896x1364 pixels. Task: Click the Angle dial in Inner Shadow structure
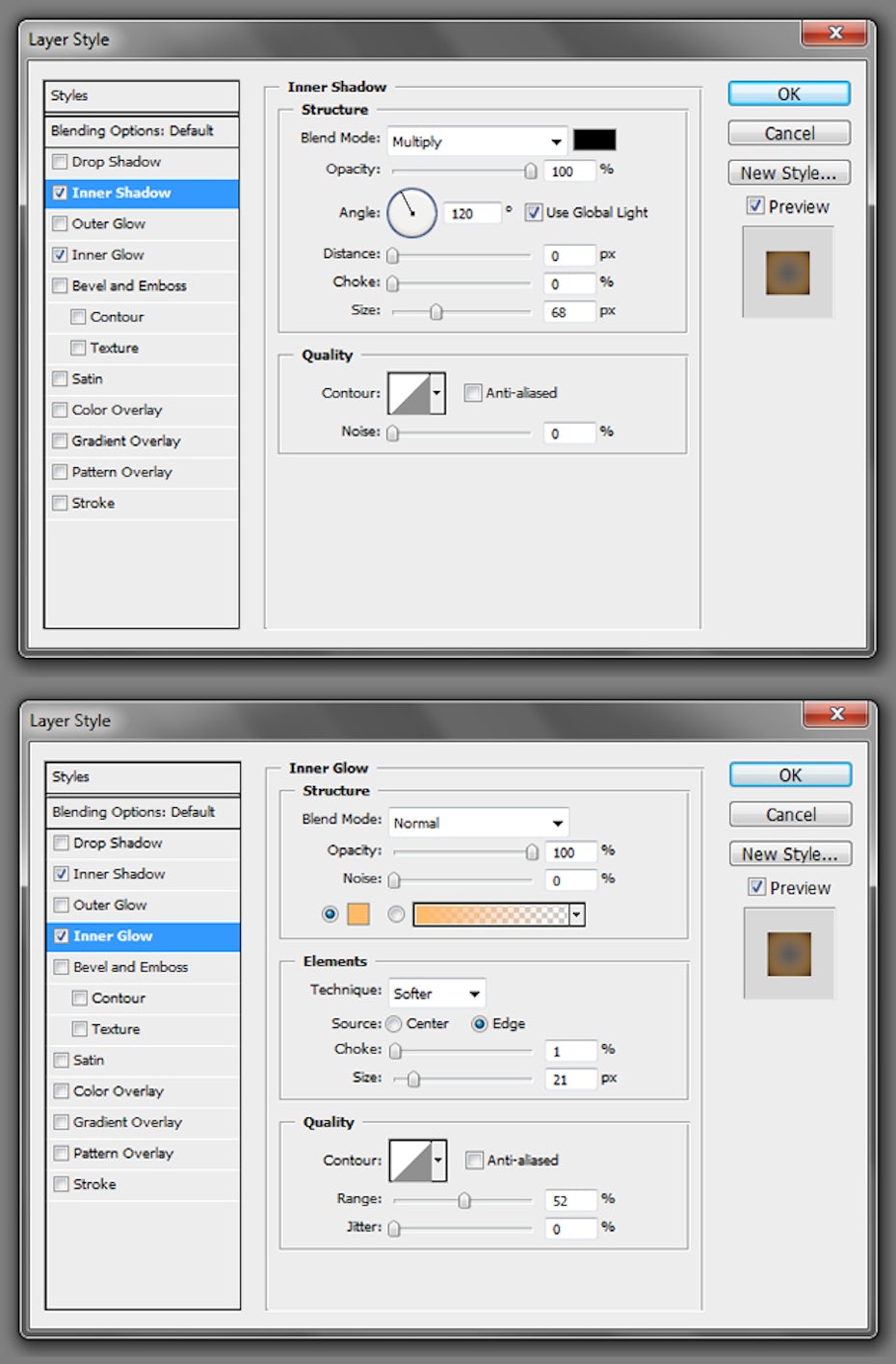pos(411,213)
